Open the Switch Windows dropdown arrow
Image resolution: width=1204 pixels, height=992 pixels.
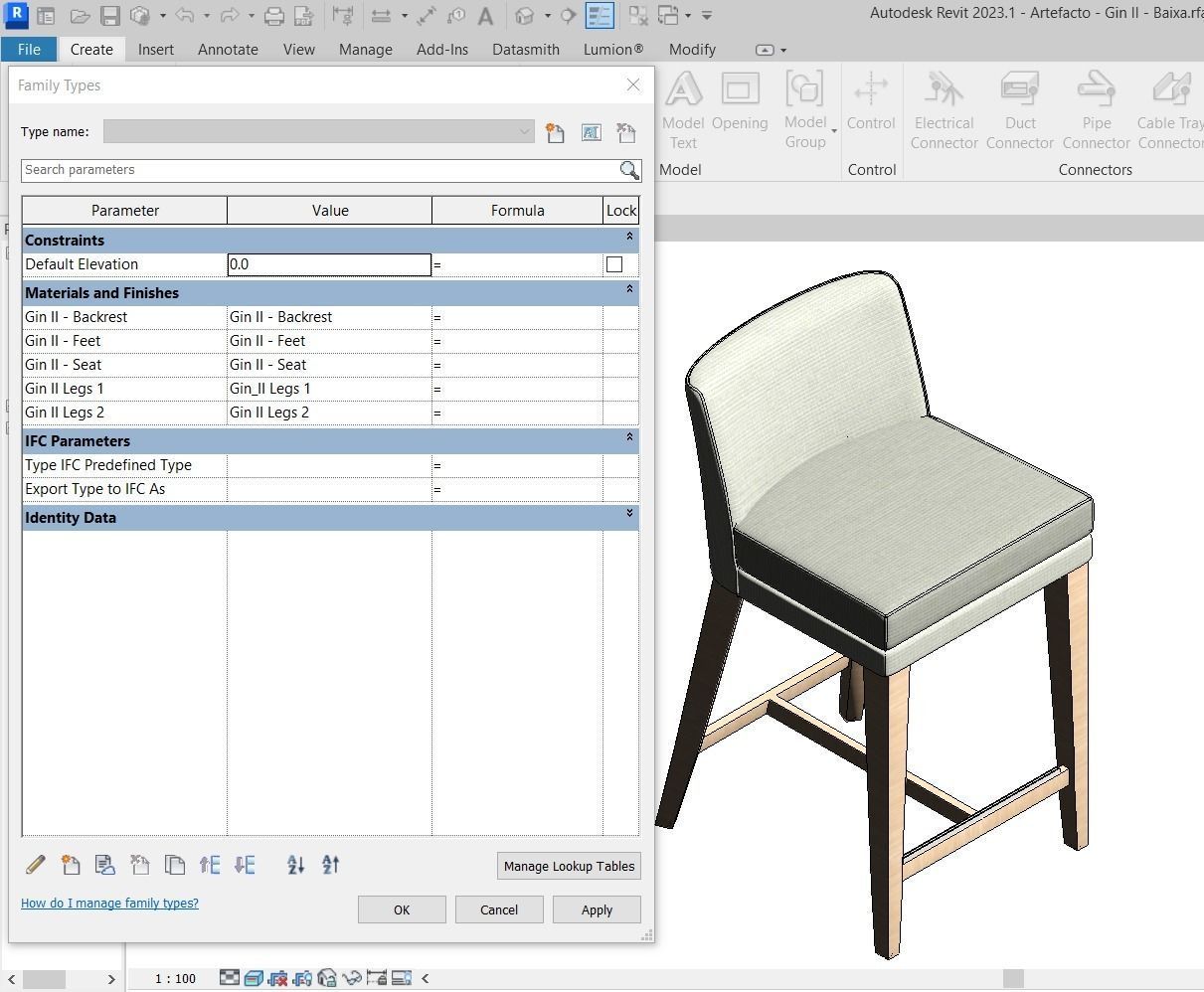click(688, 16)
